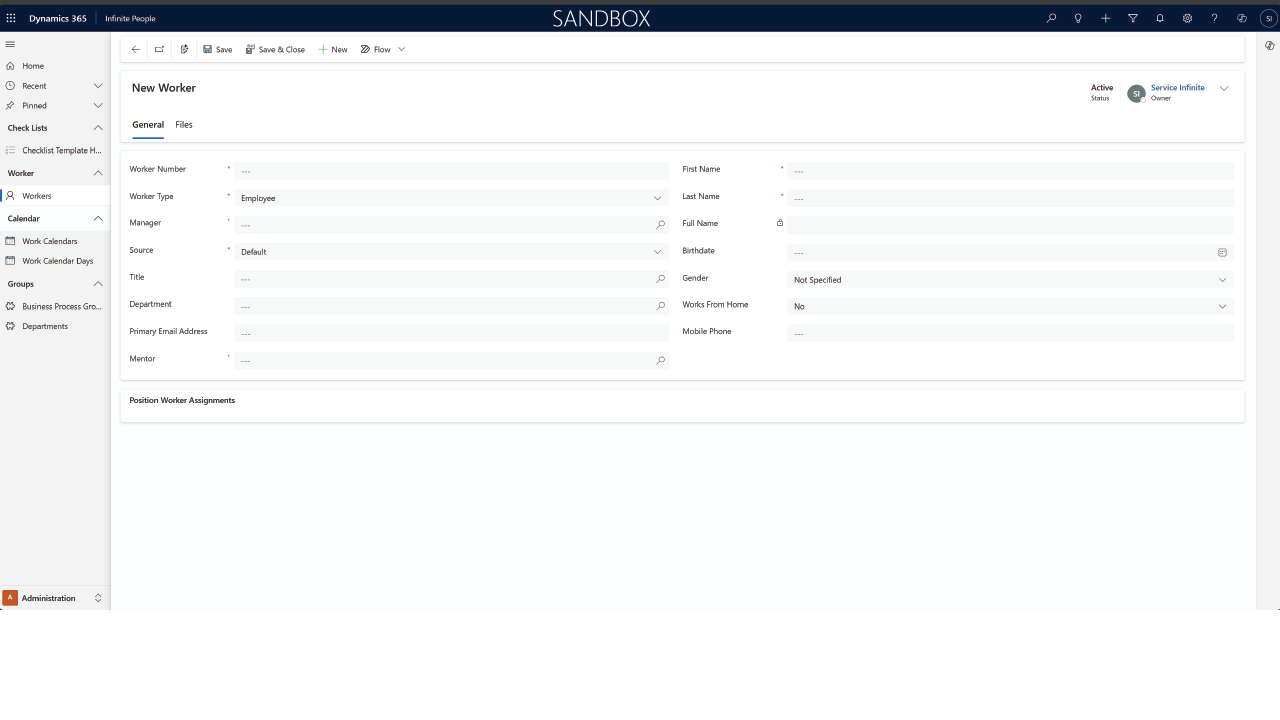Go back using the arrow button
This screenshot has height=720, width=1280.
[136, 49]
